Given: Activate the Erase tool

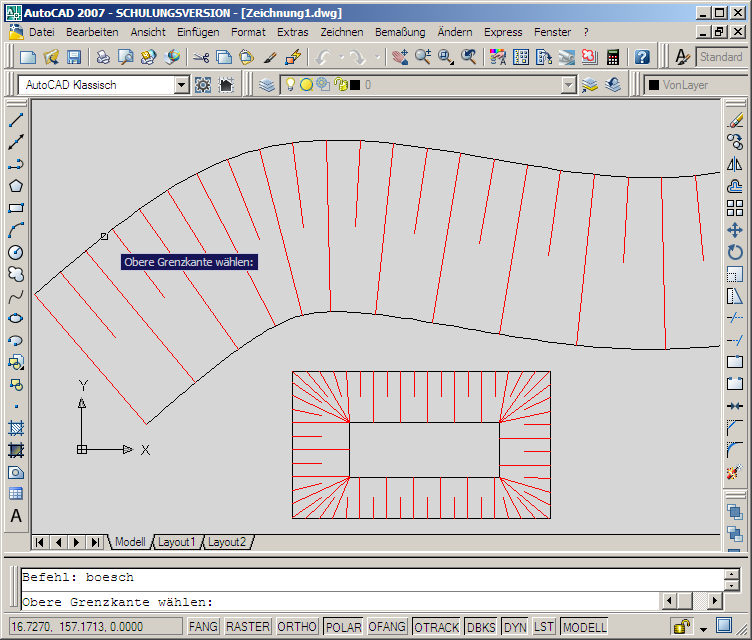Looking at the screenshot, I should (x=735, y=120).
